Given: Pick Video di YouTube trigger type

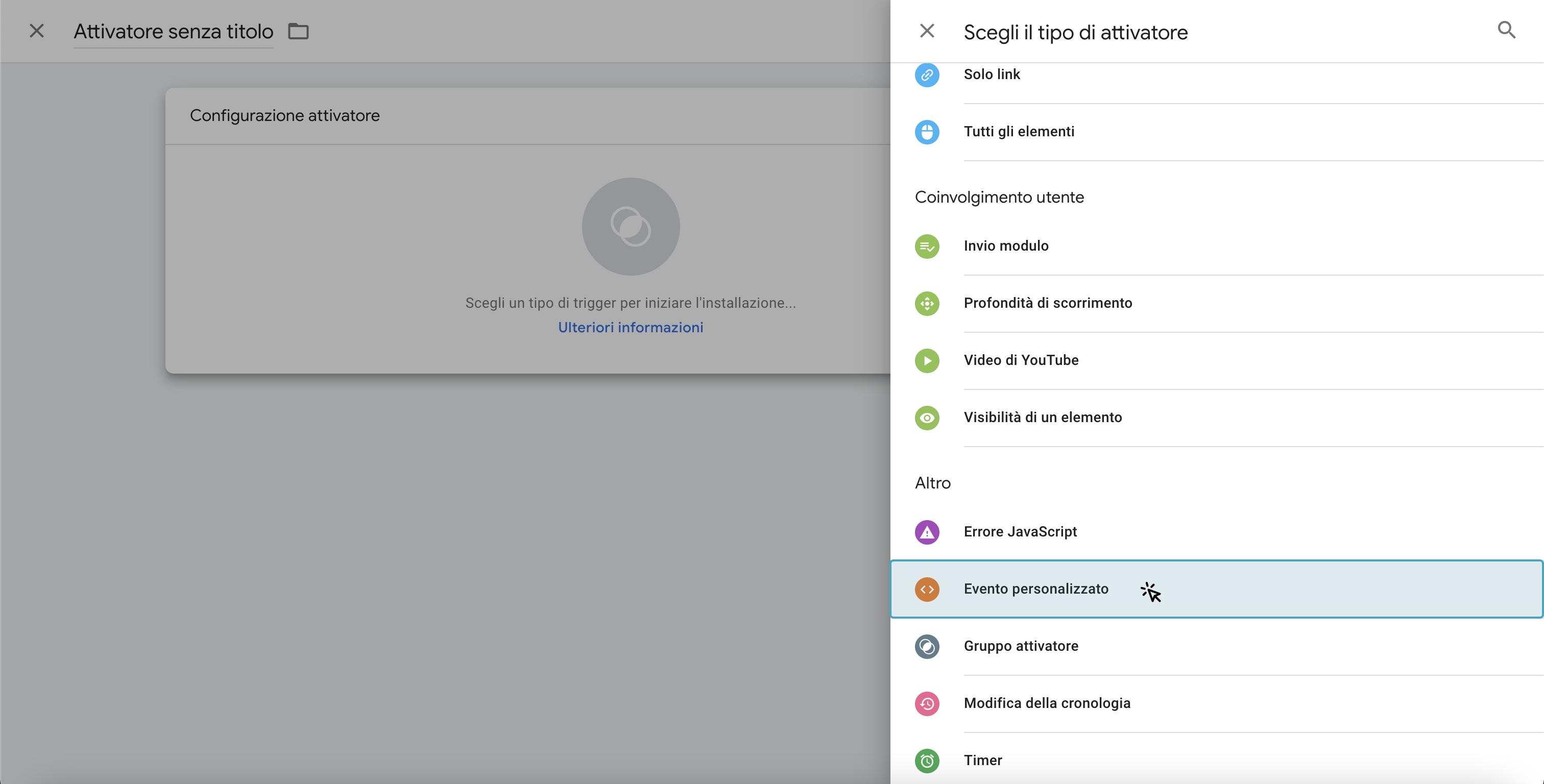Looking at the screenshot, I should coord(1217,361).
